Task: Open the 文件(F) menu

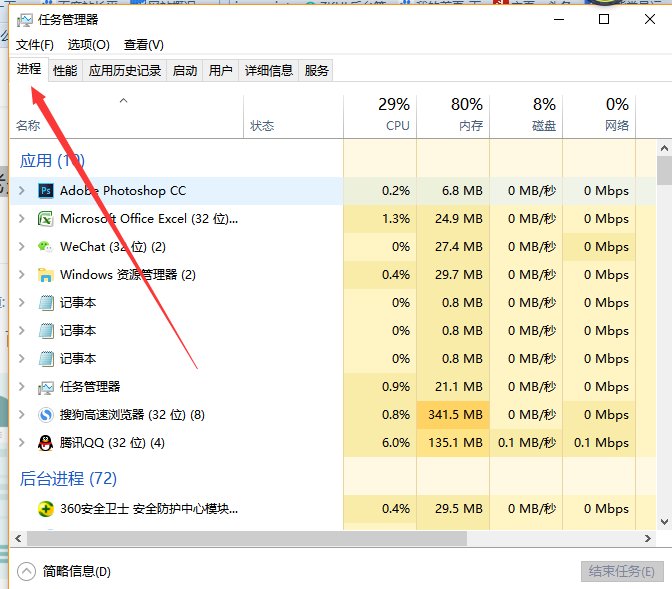Action: click(35, 45)
